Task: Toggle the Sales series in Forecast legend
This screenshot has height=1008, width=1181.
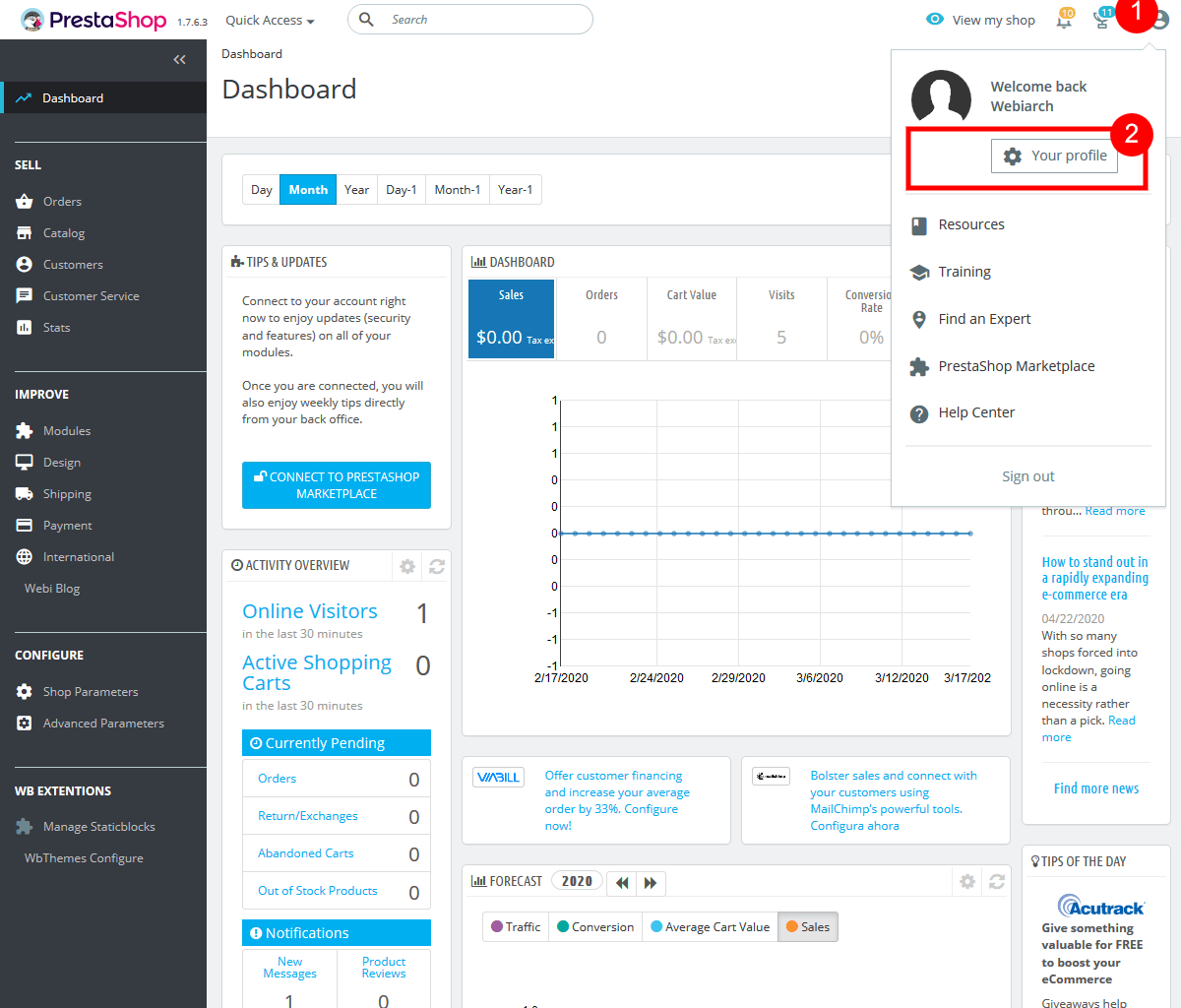Action: coord(807,926)
